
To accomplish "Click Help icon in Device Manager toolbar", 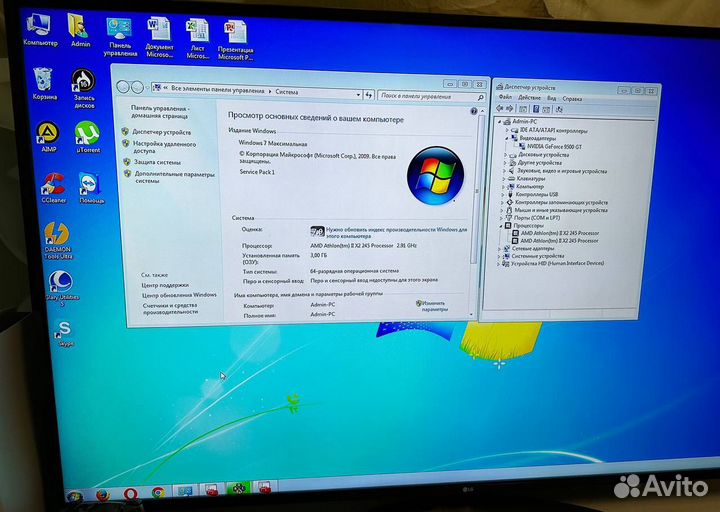I will pos(535,109).
